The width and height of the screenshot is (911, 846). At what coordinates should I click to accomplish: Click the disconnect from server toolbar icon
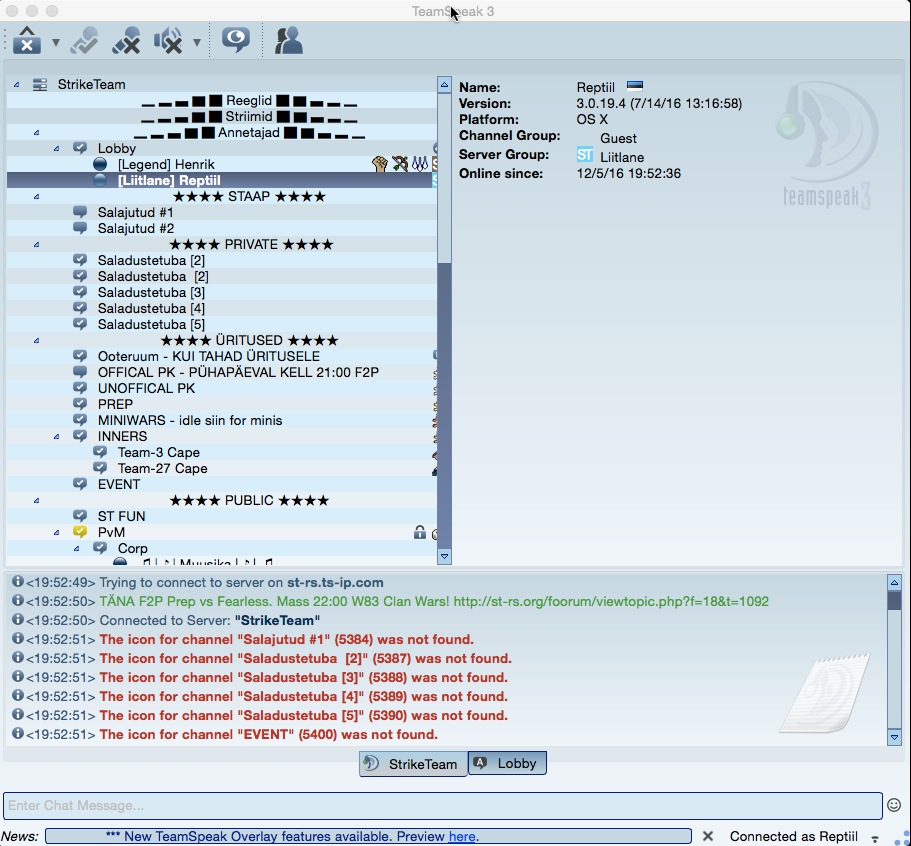[27, 41]
